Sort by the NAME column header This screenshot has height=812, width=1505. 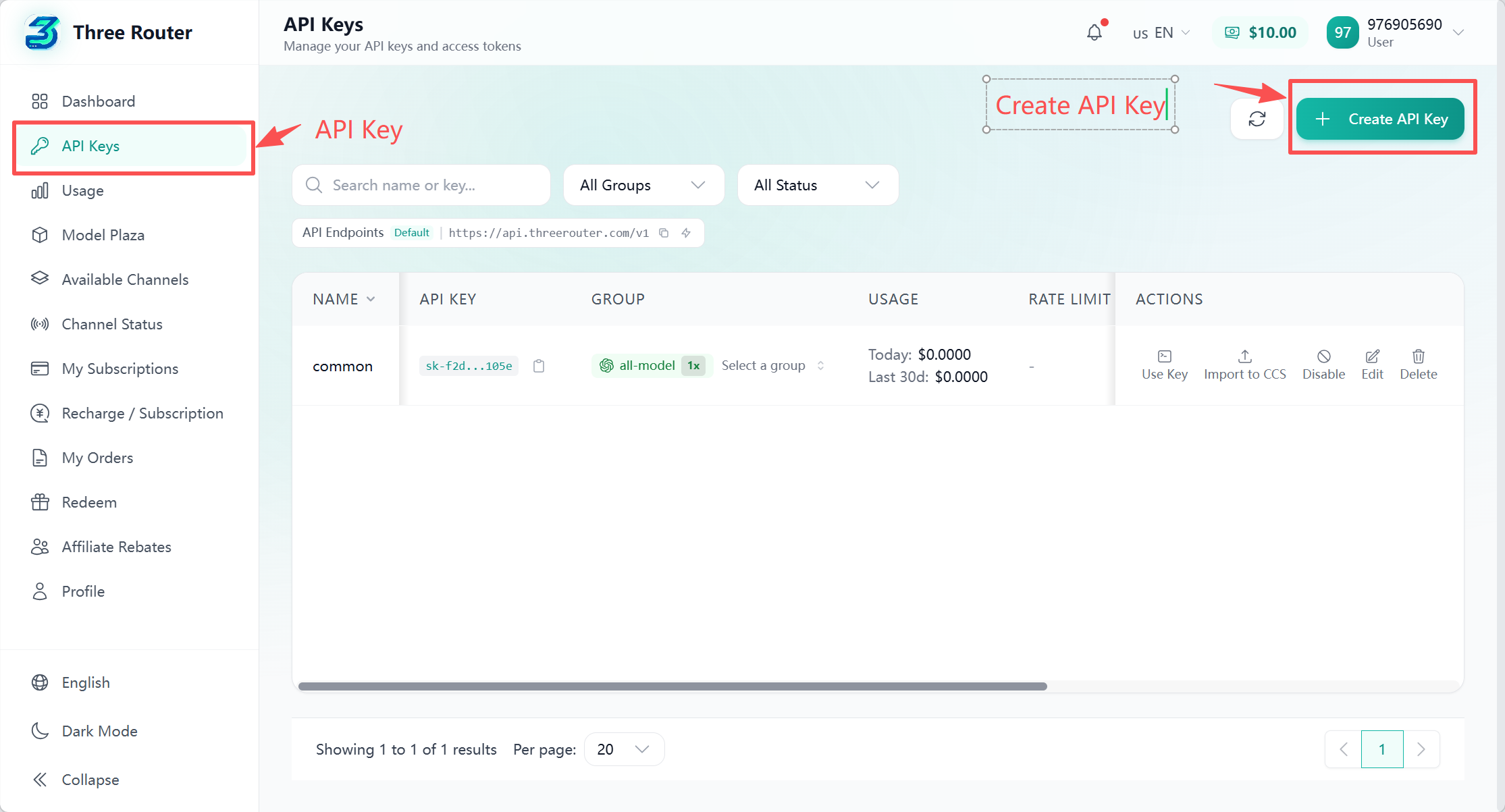(344, 299)
